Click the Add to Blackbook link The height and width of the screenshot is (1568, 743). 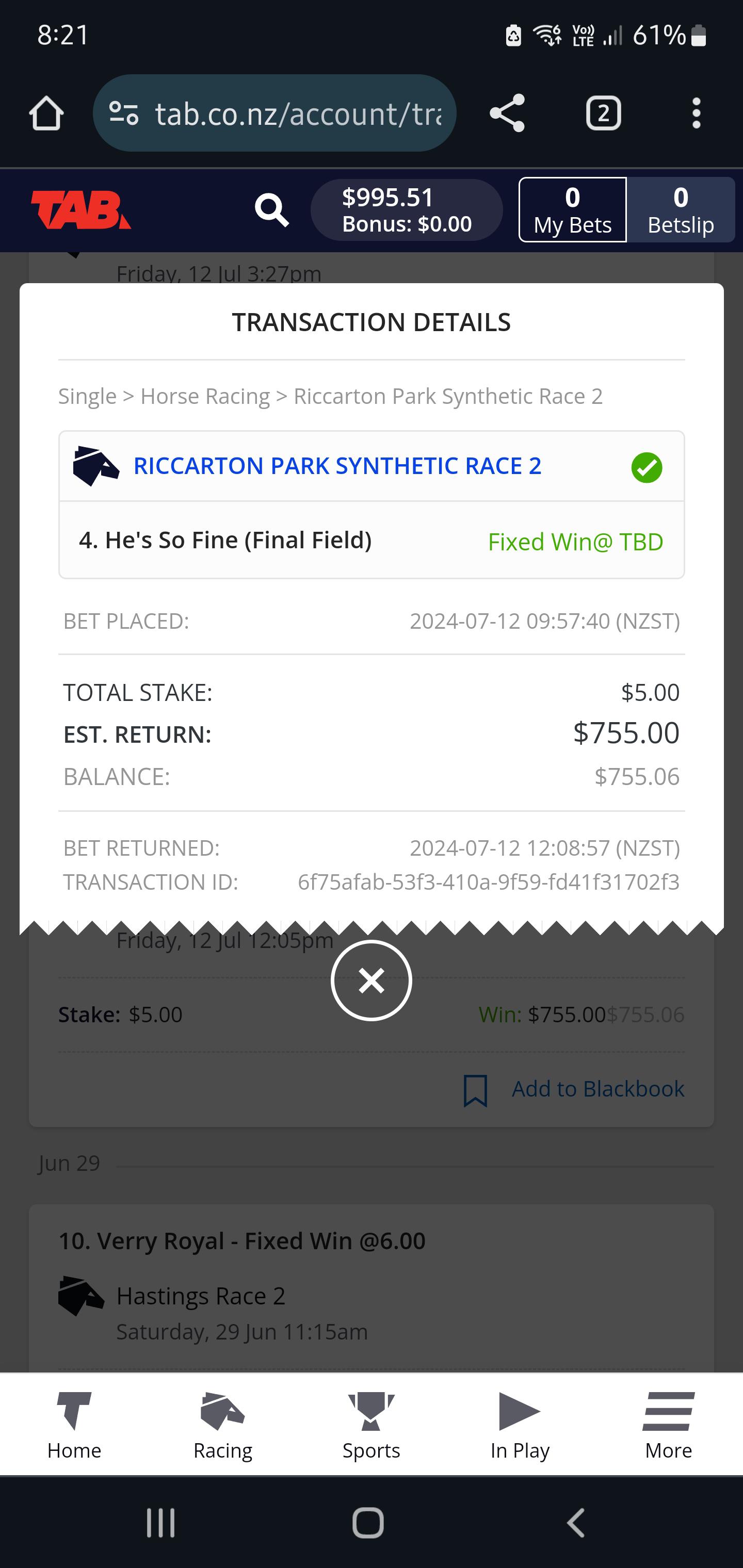(597, 1089)
